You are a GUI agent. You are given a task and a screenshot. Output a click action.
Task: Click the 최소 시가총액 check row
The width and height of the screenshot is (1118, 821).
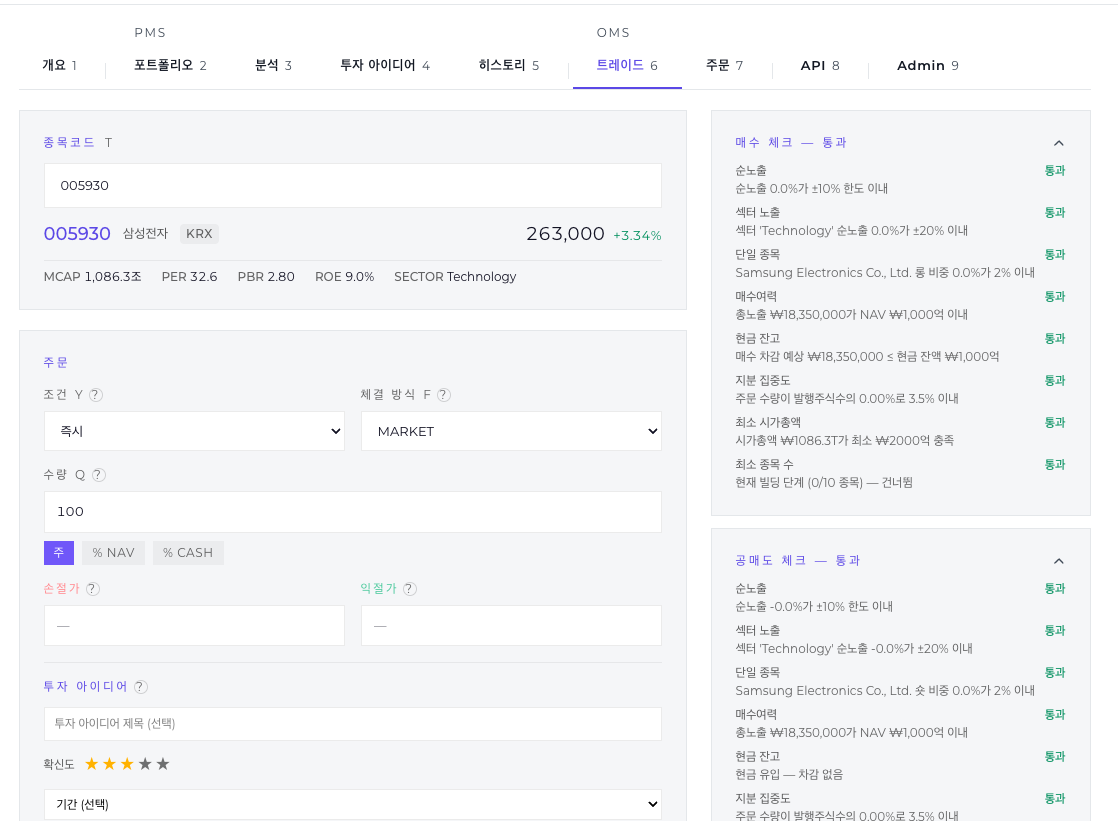coord(901,432)
